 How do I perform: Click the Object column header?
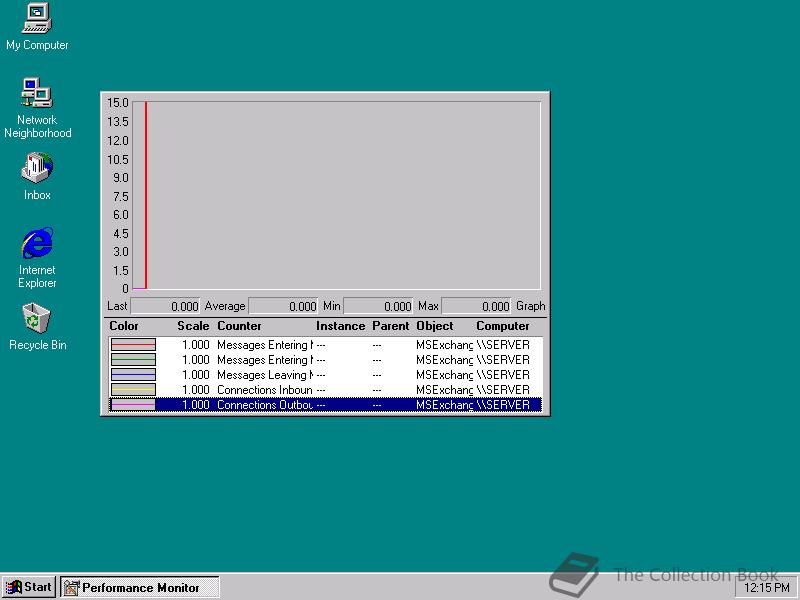tap(435, 326)
